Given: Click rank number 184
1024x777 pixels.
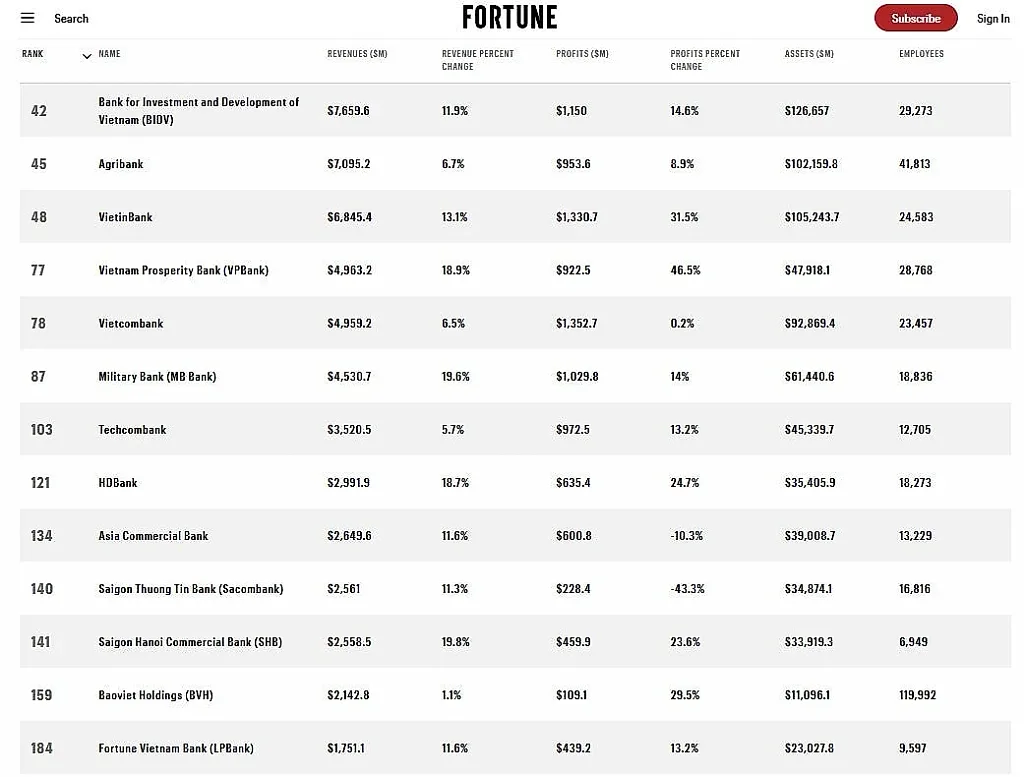Looking at the screenshot, I should tap(42, 748).
